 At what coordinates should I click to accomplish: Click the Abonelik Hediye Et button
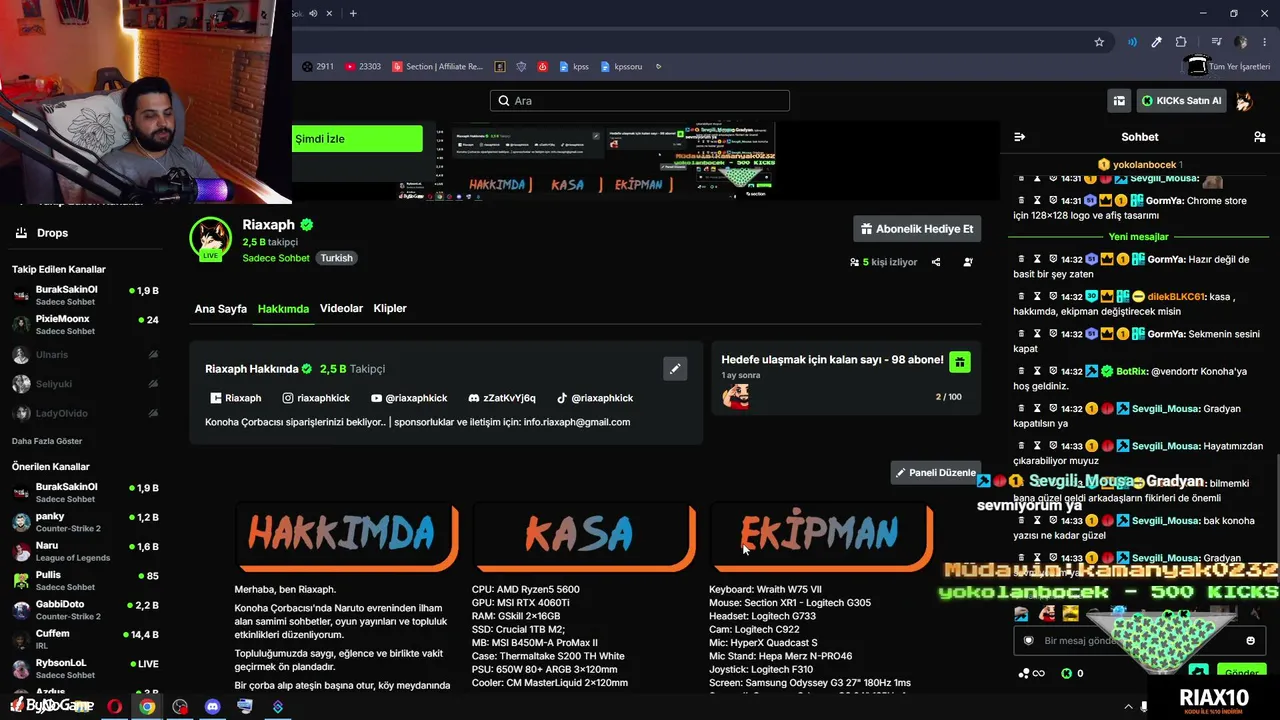tap(917, 229)
